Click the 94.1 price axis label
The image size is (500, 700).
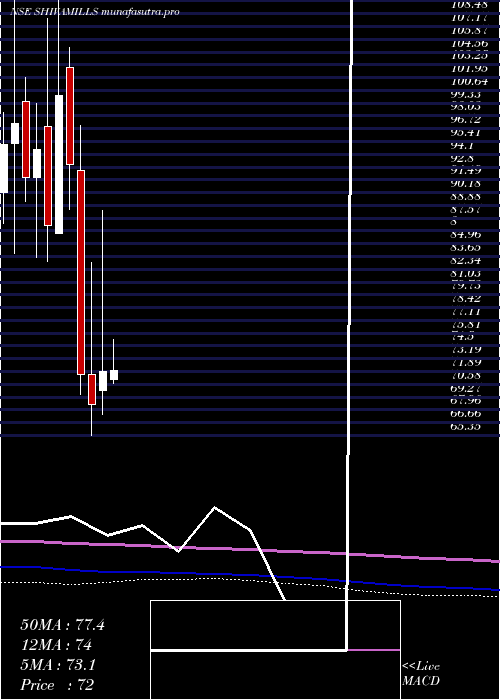pos(463,146)
